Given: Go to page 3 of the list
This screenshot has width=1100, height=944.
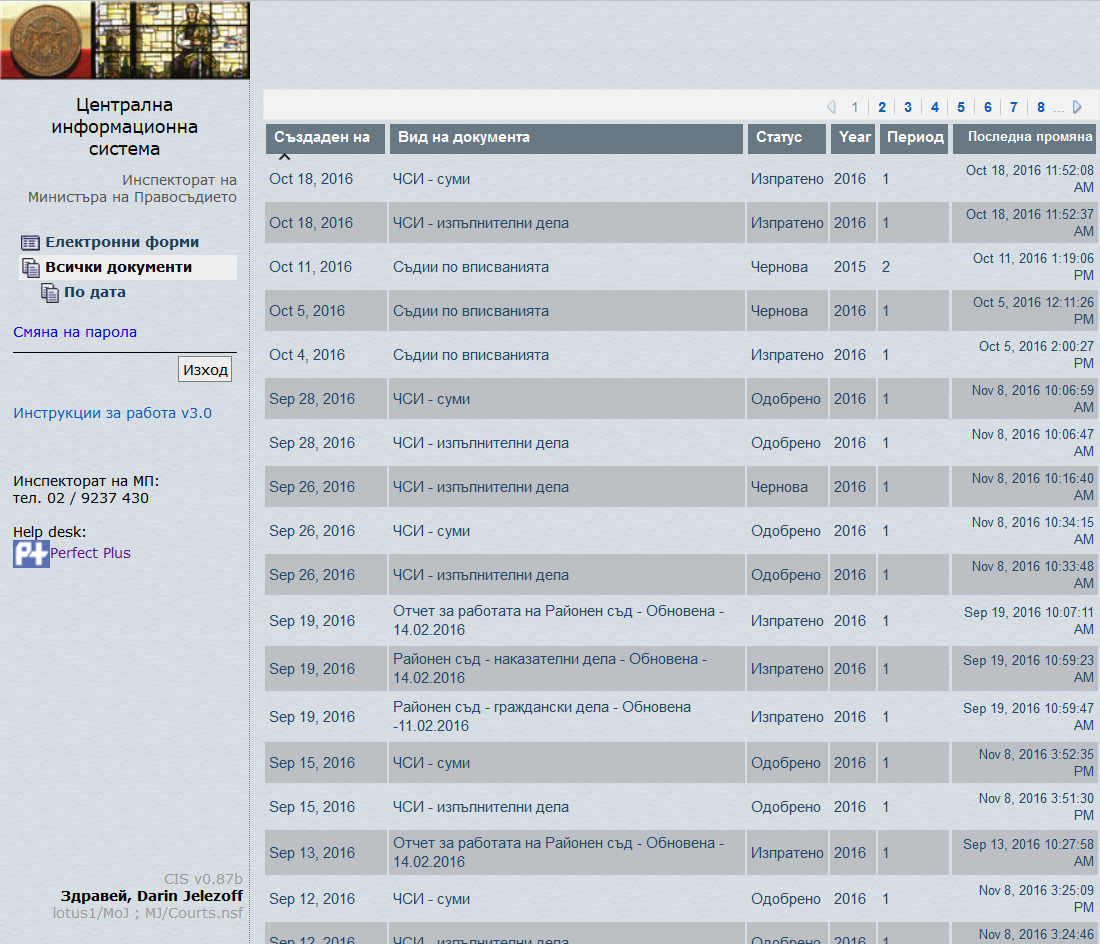Looking at the screenshot, I should (x=908, y=107).
